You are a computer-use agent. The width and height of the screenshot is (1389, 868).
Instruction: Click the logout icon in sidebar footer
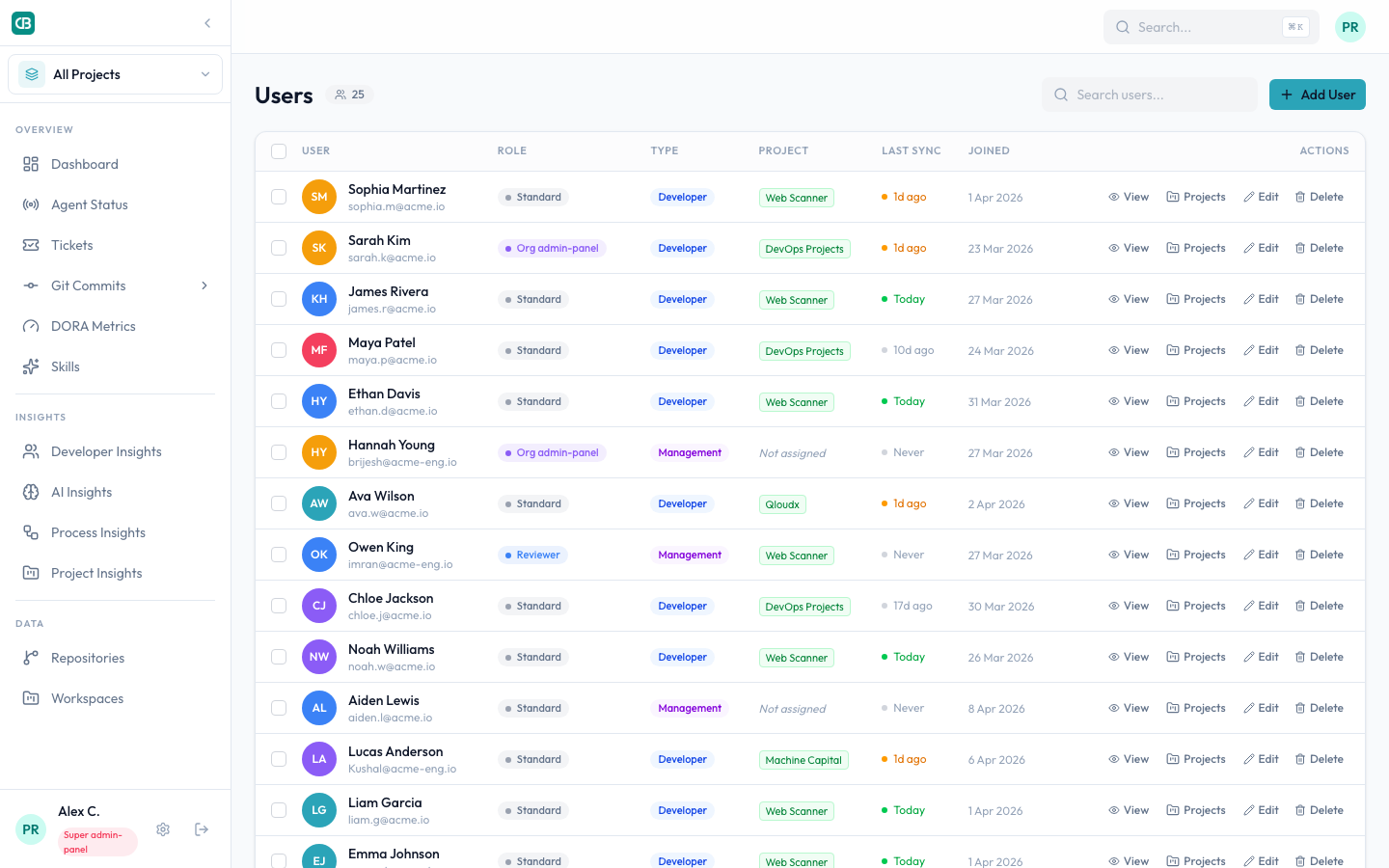click(x=202, y=829)
